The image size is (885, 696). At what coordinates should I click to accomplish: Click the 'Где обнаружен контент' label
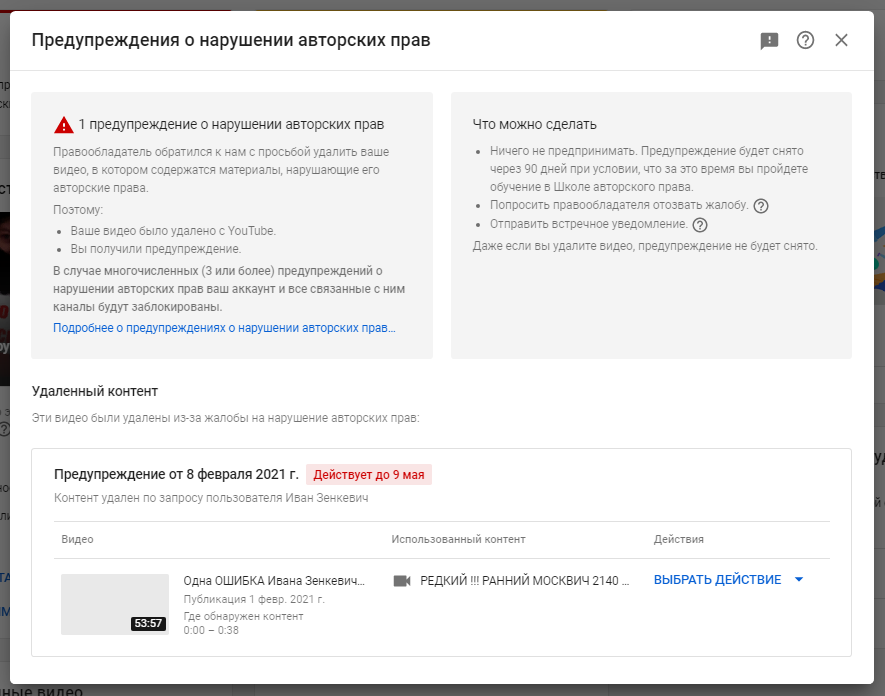pyautogui.click(x=243, y=616)
